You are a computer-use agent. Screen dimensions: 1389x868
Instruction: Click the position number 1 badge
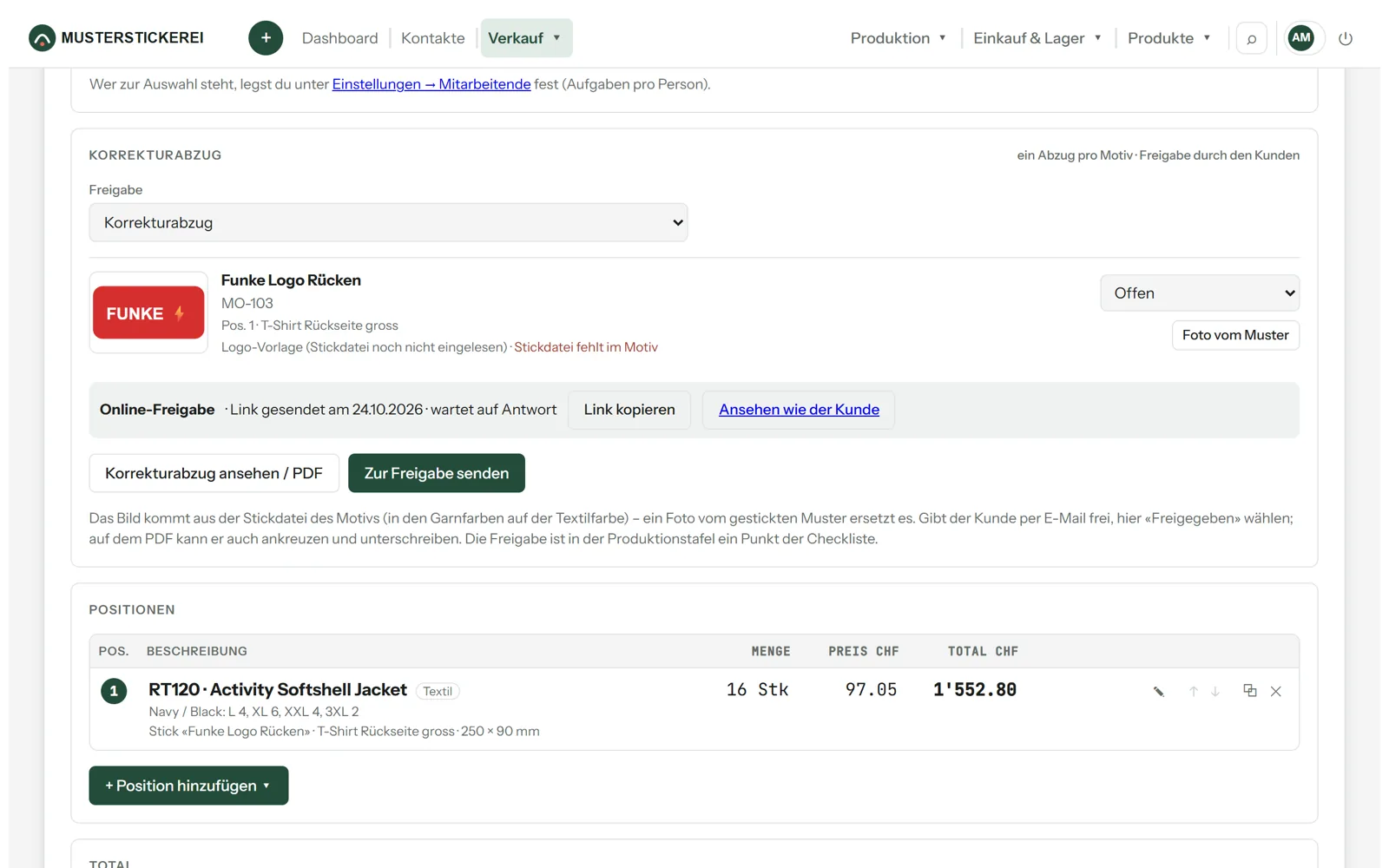[x=114, y=691]
